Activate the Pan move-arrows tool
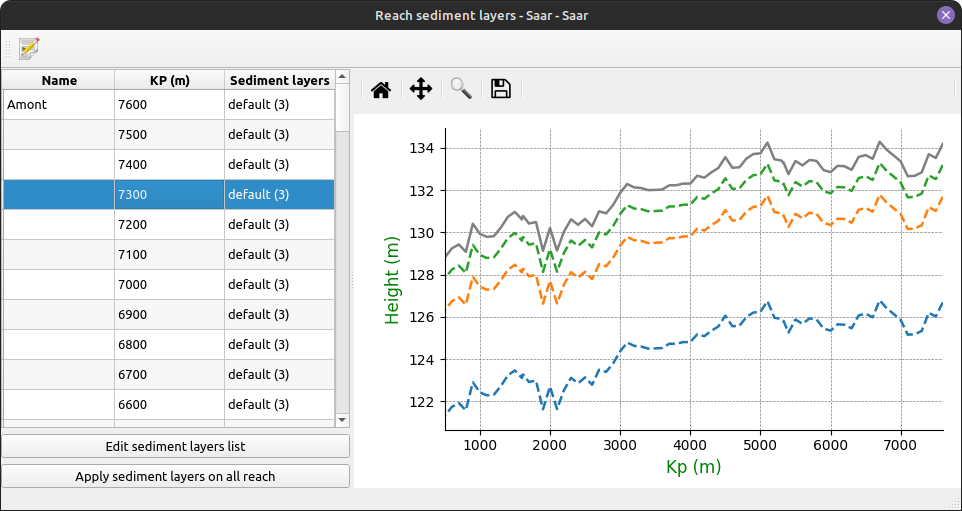 pos(421,90)
